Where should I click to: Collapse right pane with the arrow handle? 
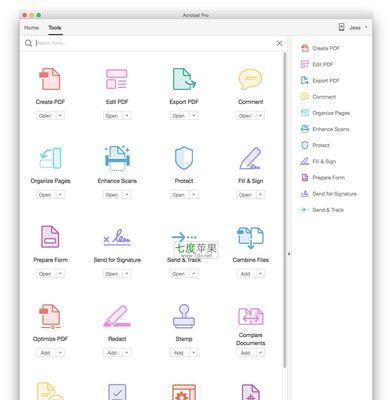click(x=289, y=254)
